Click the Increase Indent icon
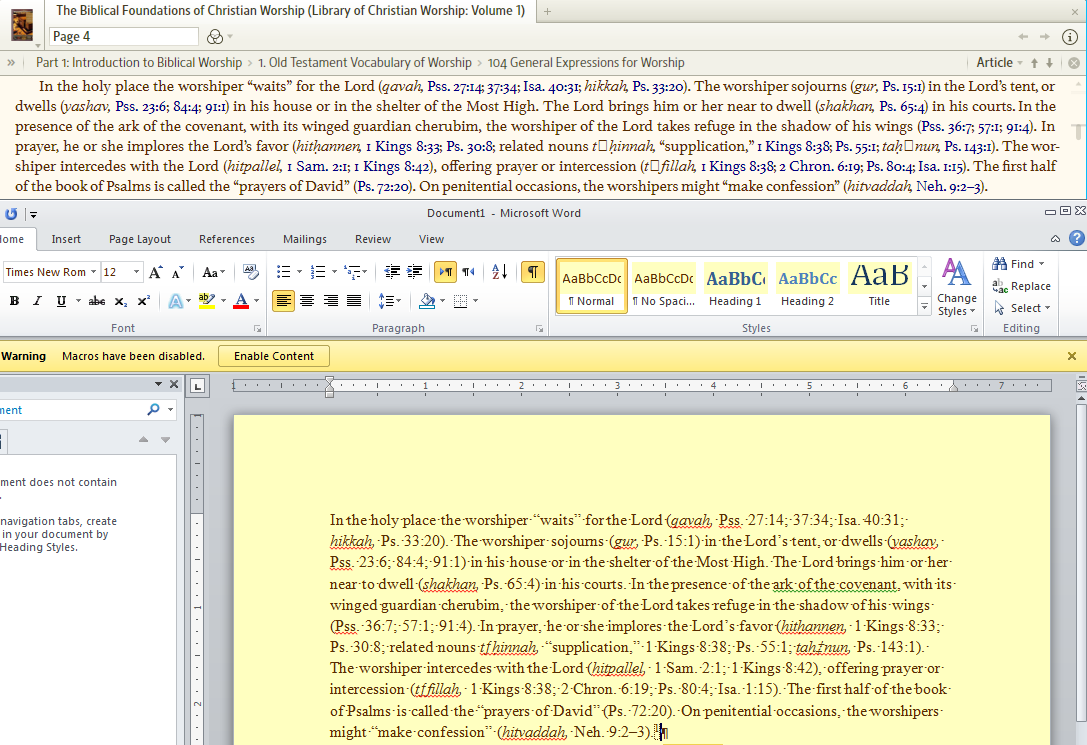Viewport: 1087px width, 745px height. point(414,272)
